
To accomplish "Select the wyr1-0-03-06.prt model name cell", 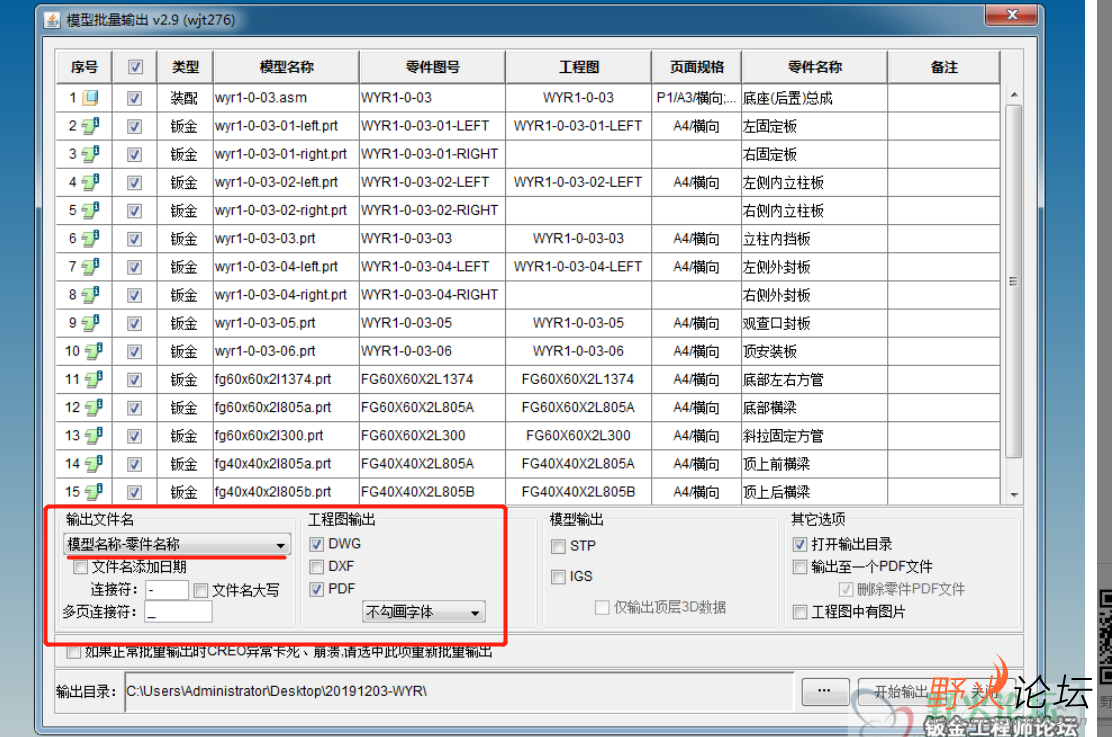I will [x=287, y=351].
